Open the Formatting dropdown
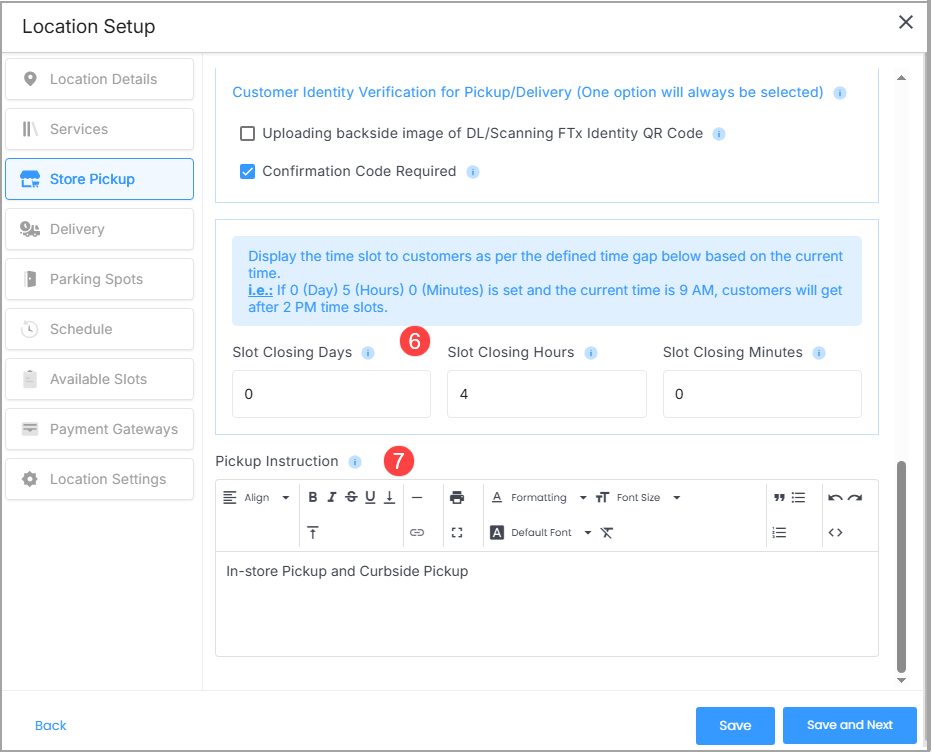The image size is (932, 752). coord(539,498)
